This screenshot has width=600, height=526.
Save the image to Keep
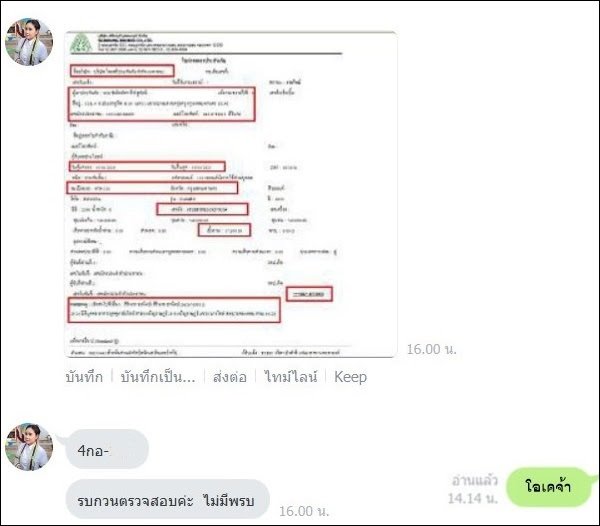click(350, 377)
